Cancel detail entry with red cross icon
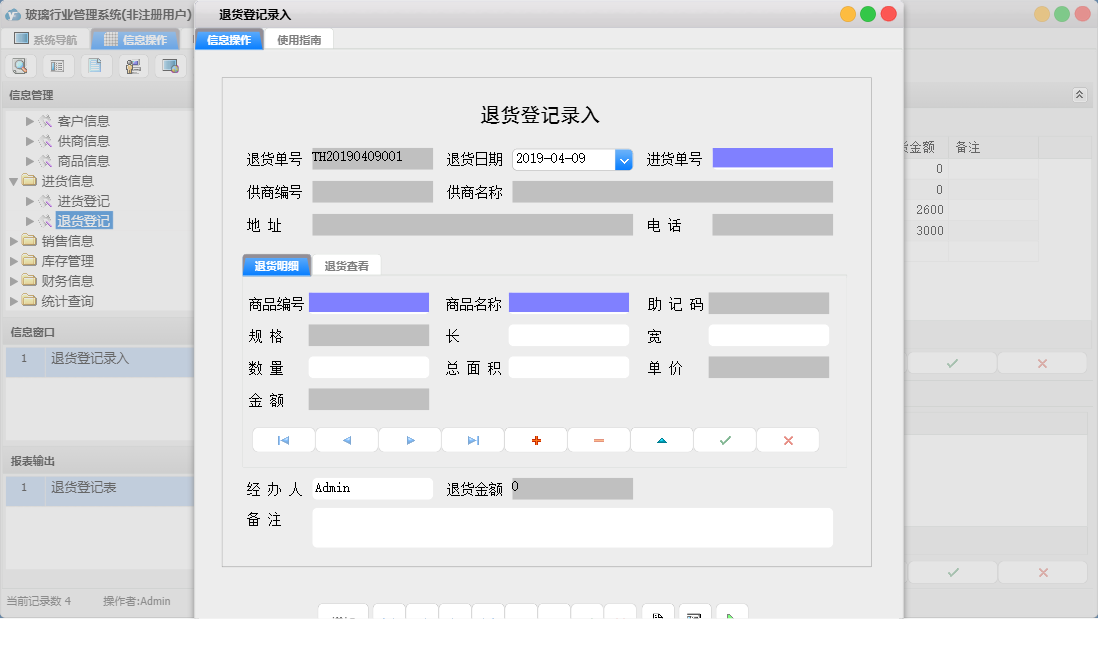This screenshot has height=645, width=1098. click(787, 439)
